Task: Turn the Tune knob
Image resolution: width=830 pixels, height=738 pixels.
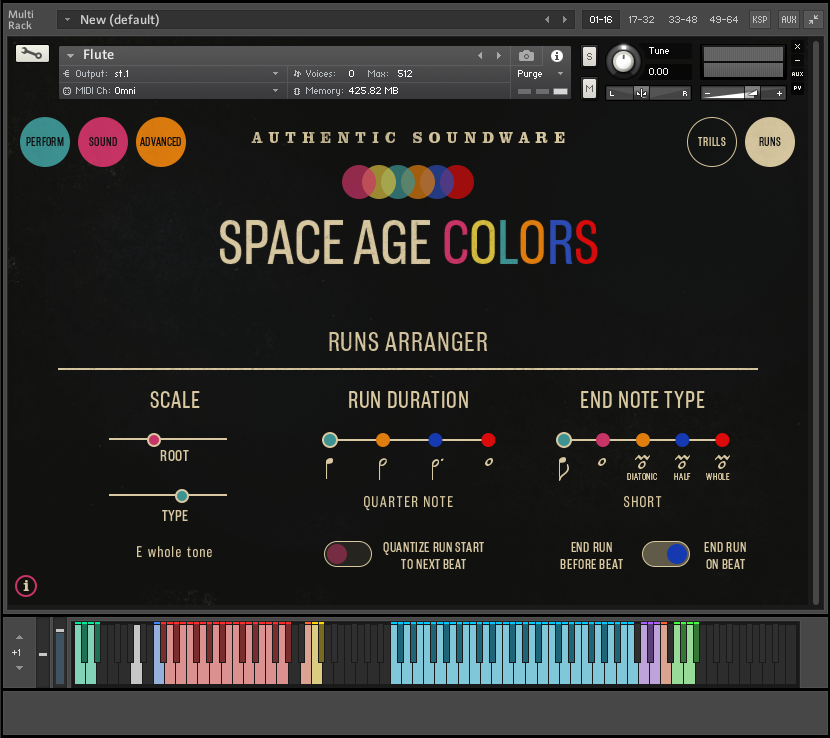Action: coord(623,61)
